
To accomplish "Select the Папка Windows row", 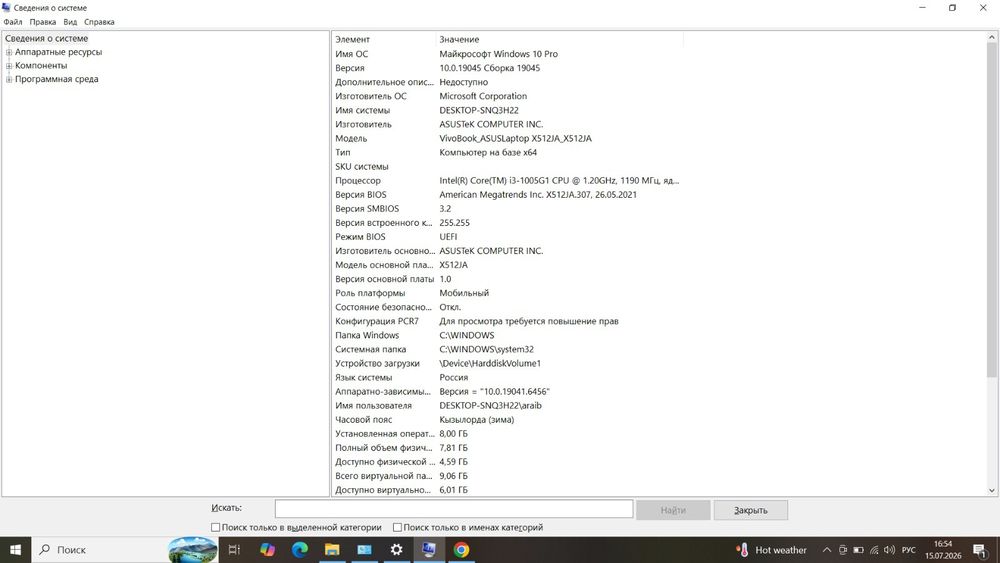I will [508, 335].
